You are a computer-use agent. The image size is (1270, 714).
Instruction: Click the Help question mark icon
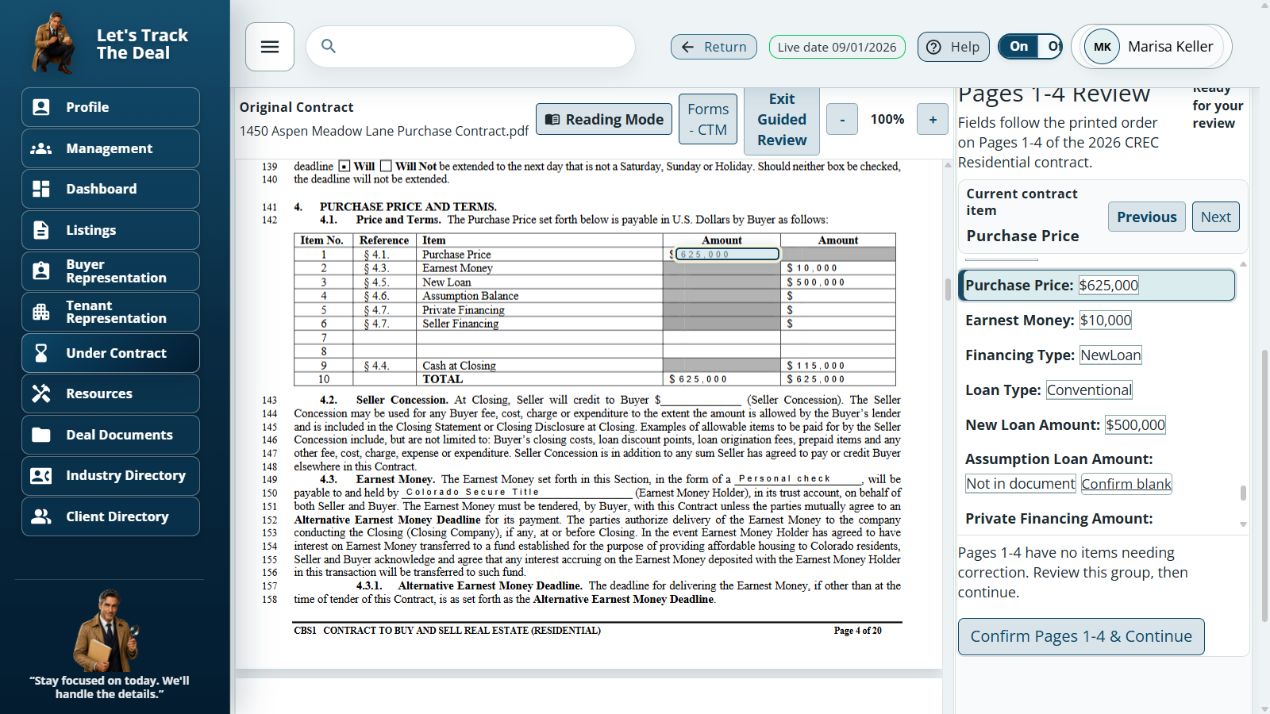(x=934, y=47)
